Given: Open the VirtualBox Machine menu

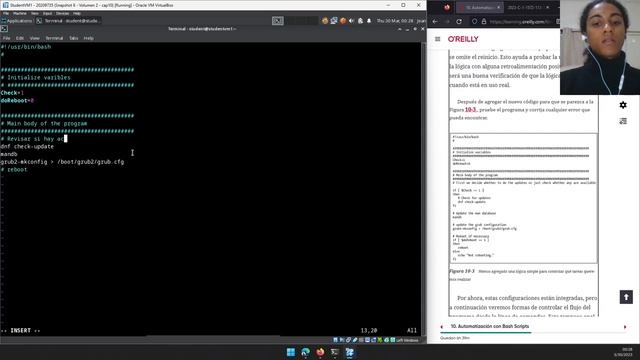Looking at the screenshot, I should click(x=20, y=13).
